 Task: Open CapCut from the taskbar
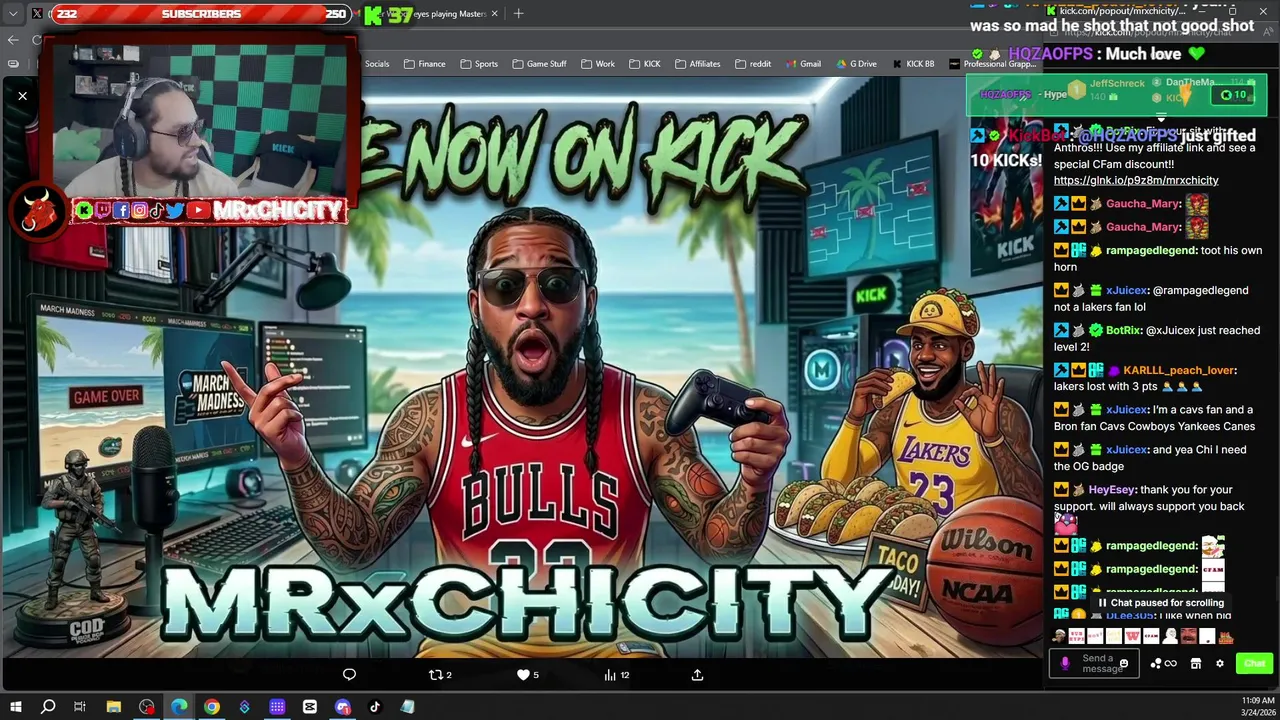310,707
